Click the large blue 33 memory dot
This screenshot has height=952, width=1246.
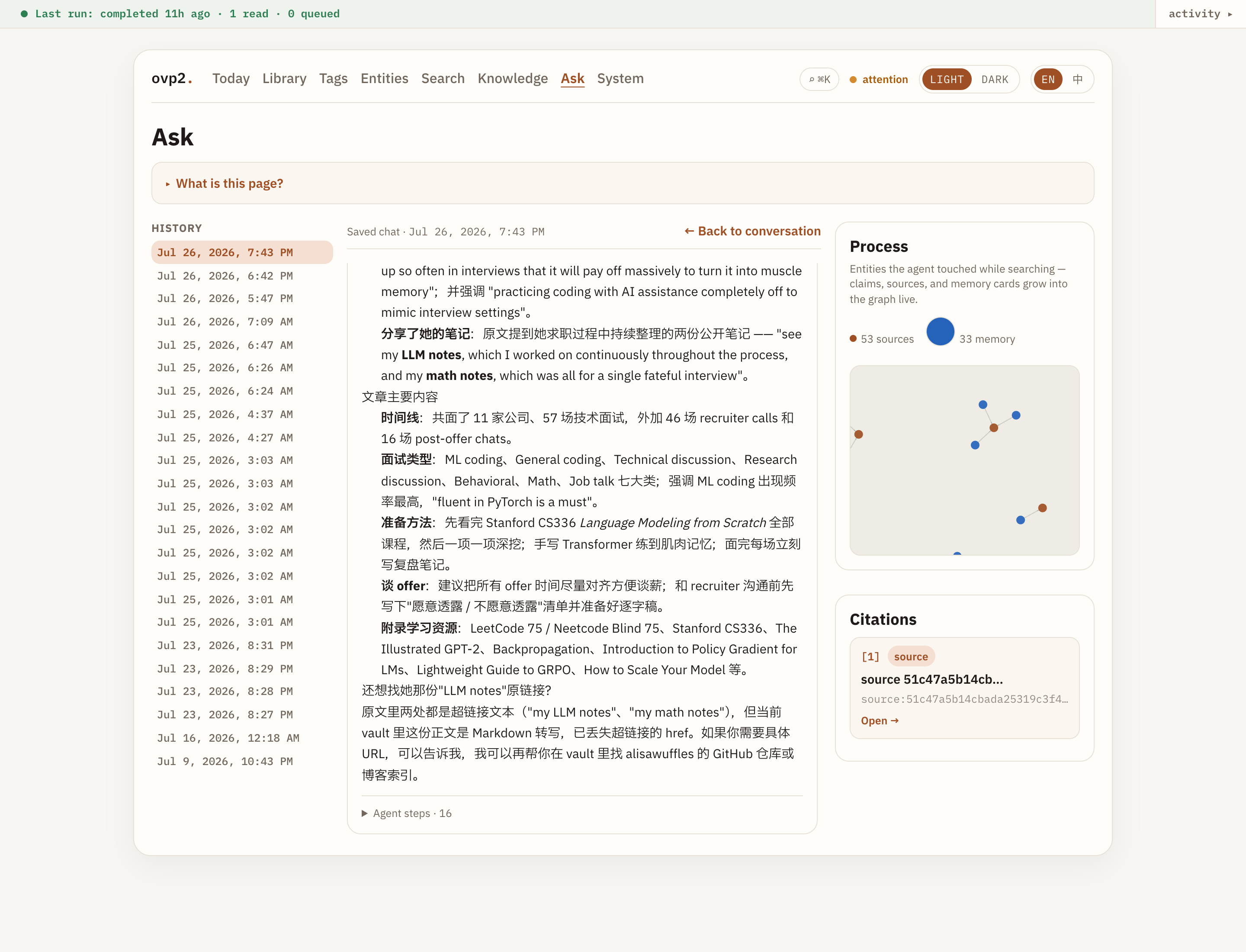pos(940,331)
